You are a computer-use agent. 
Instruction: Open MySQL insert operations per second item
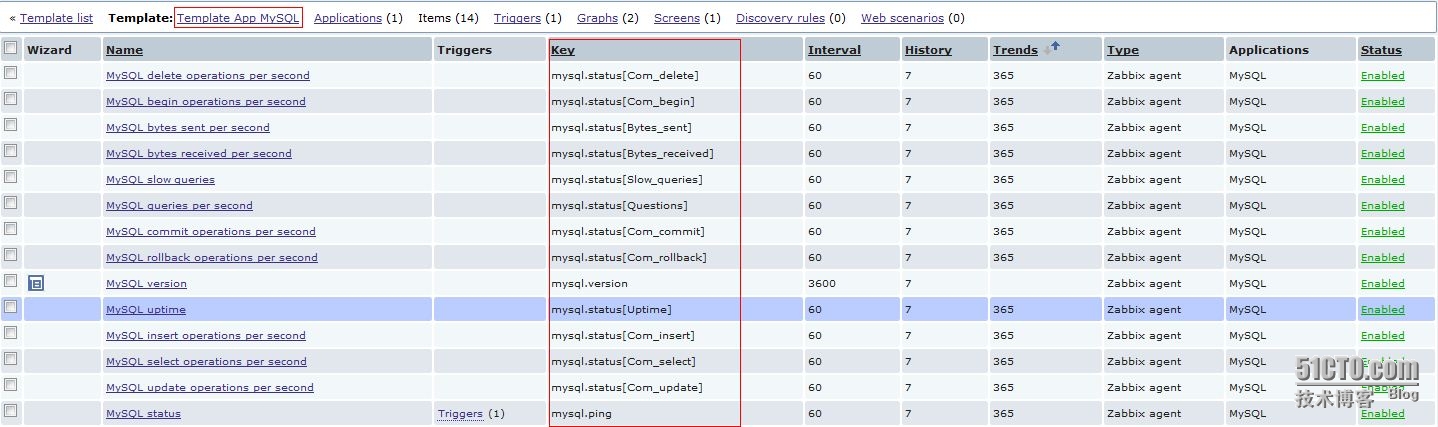click(206, 336)
